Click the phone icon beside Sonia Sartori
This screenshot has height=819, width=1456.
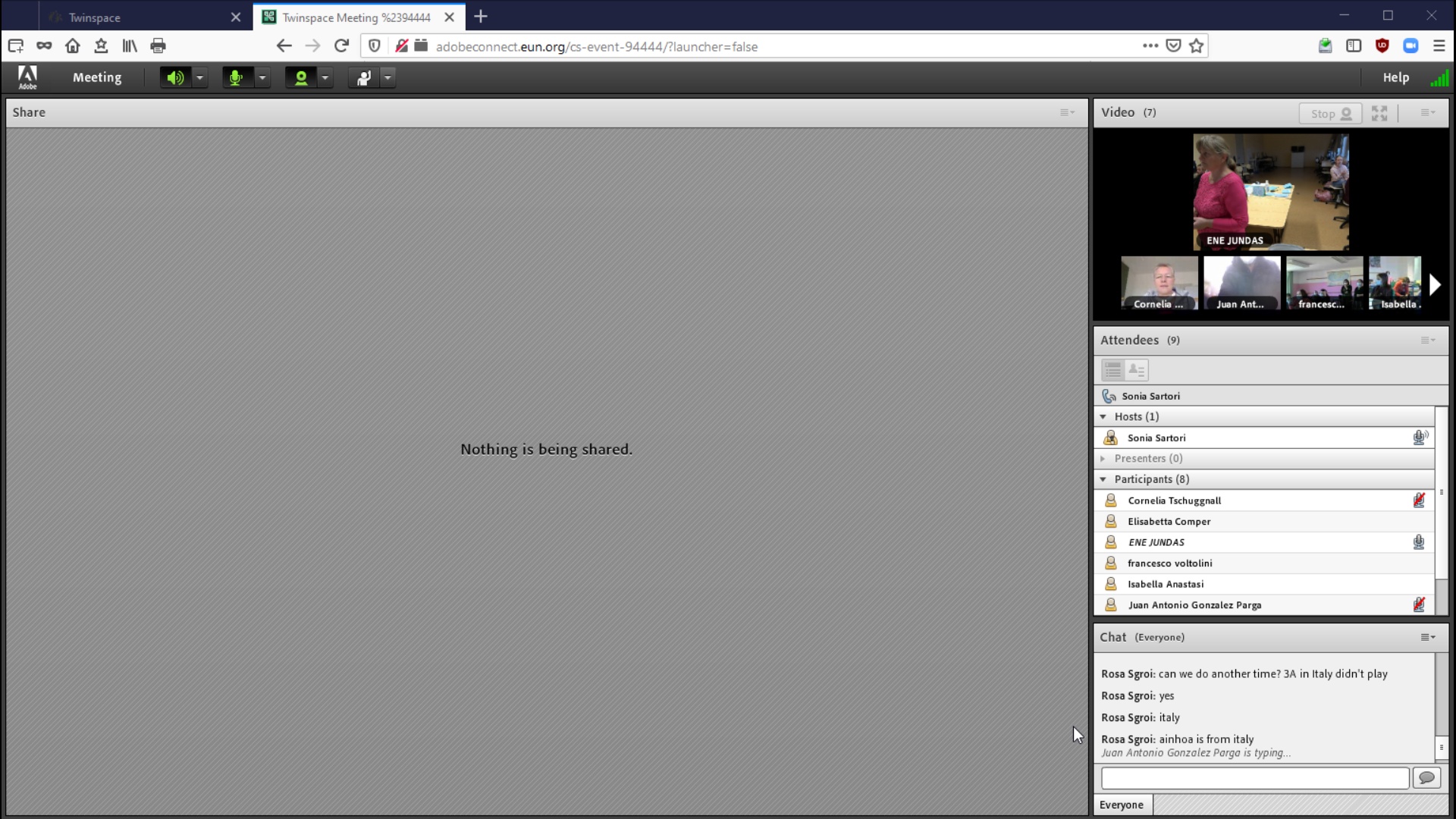(1109, 396)
